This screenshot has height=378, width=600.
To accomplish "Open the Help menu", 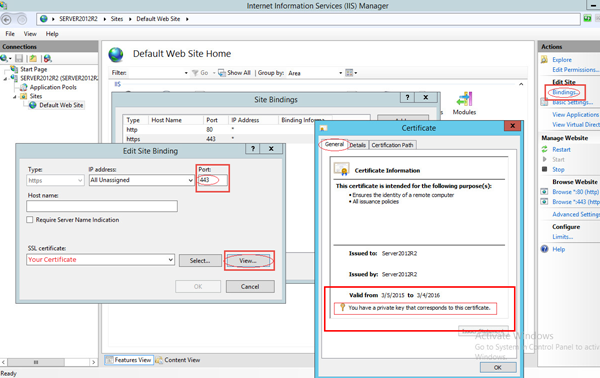I will click(52, 34).
